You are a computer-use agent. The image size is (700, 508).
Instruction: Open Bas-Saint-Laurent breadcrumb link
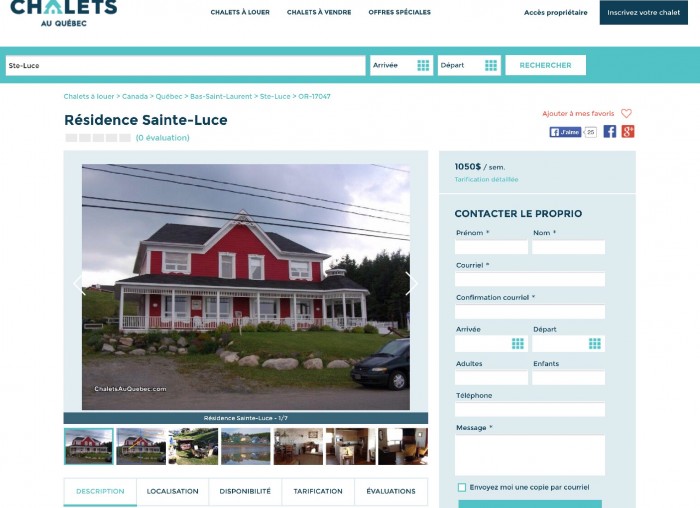click(221, 96)
